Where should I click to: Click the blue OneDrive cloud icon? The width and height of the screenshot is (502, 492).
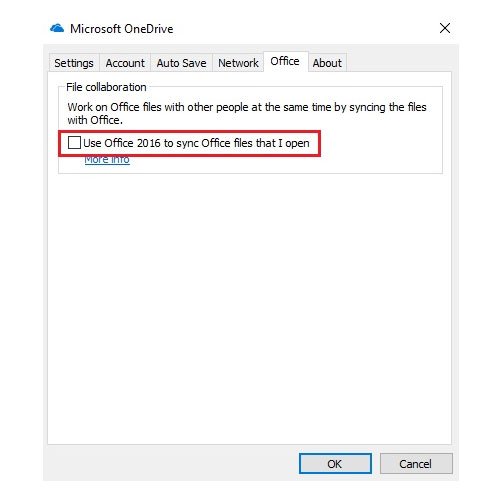click(x=57, y=28)
